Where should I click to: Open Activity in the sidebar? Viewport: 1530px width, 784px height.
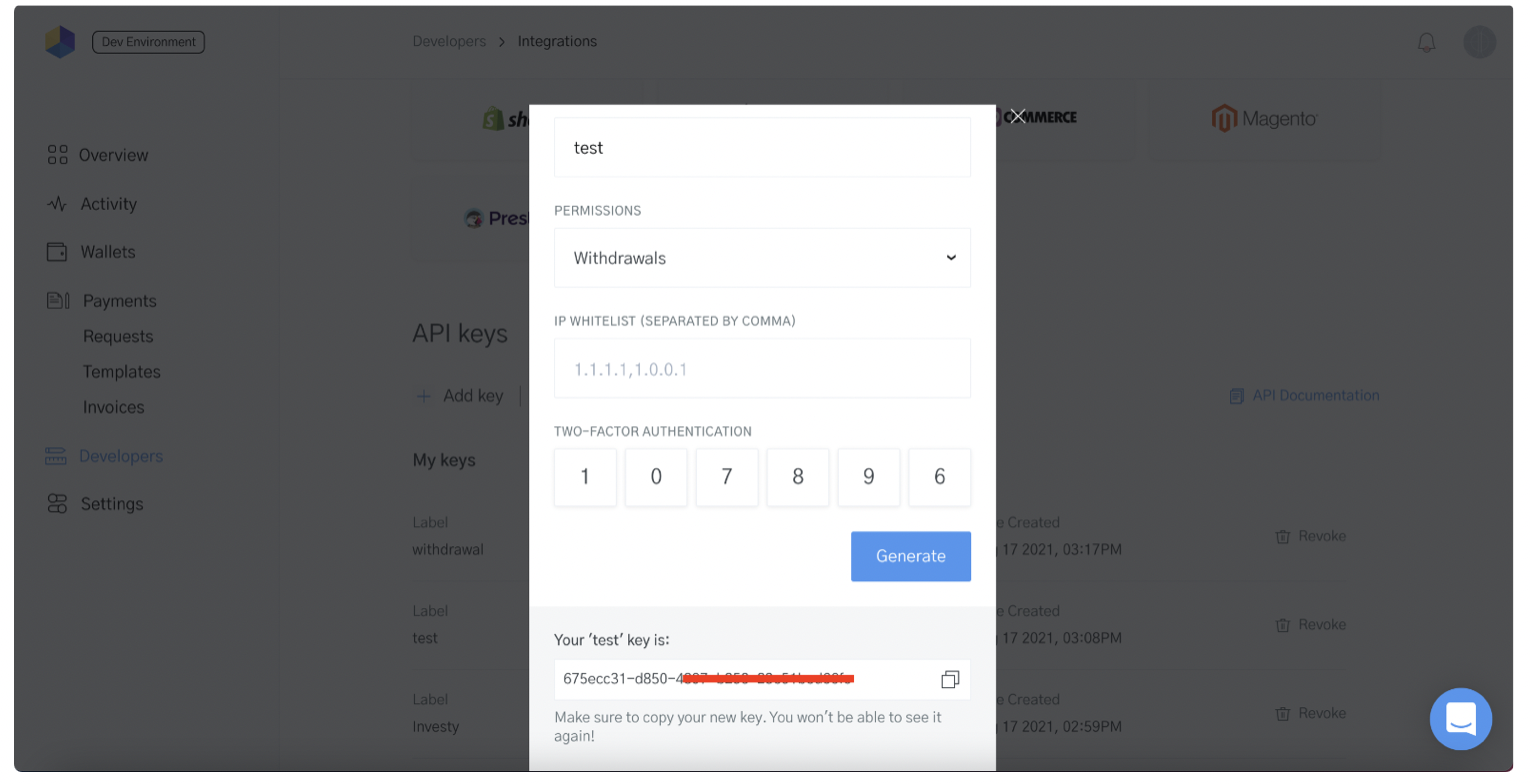(x=108, y=204)
